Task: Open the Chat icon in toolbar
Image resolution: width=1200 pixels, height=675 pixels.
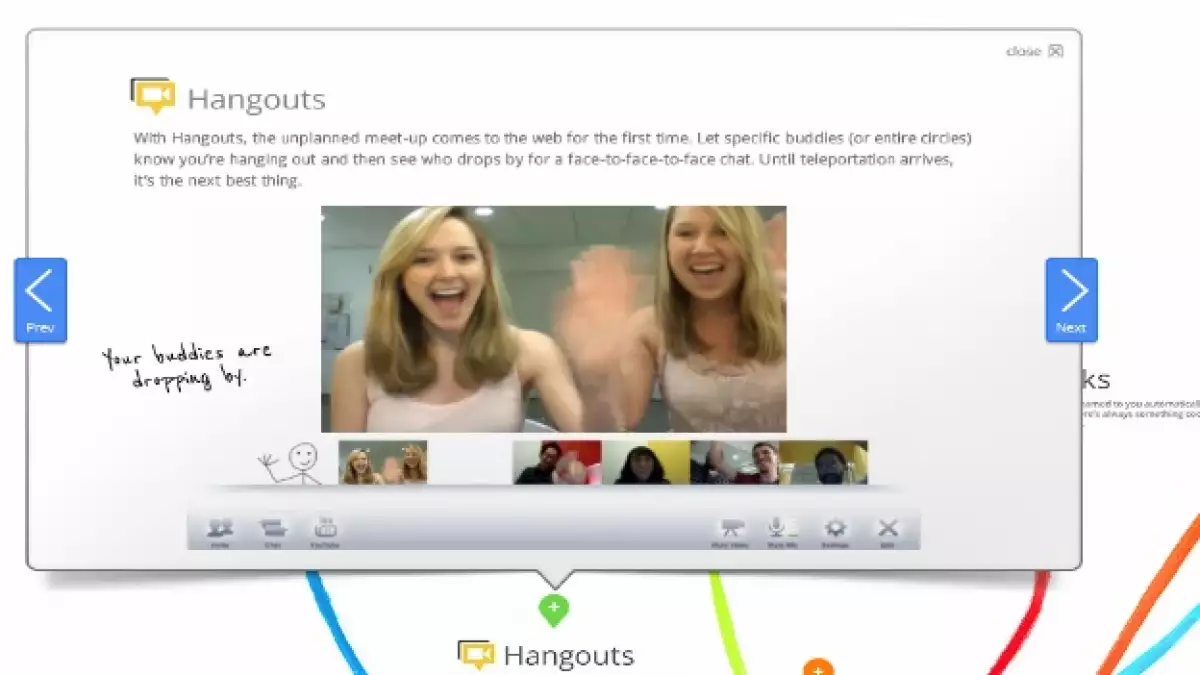Action: tap(272, 529)
